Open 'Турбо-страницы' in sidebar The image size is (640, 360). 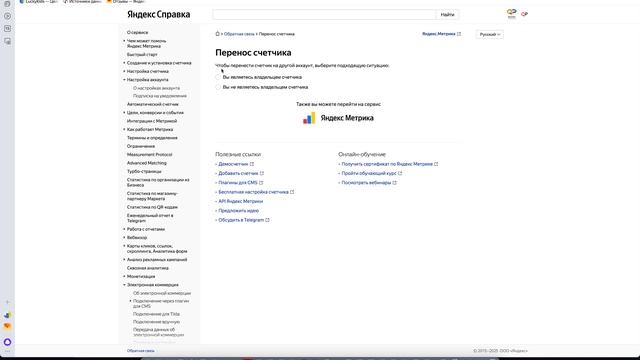coord(144,171)
